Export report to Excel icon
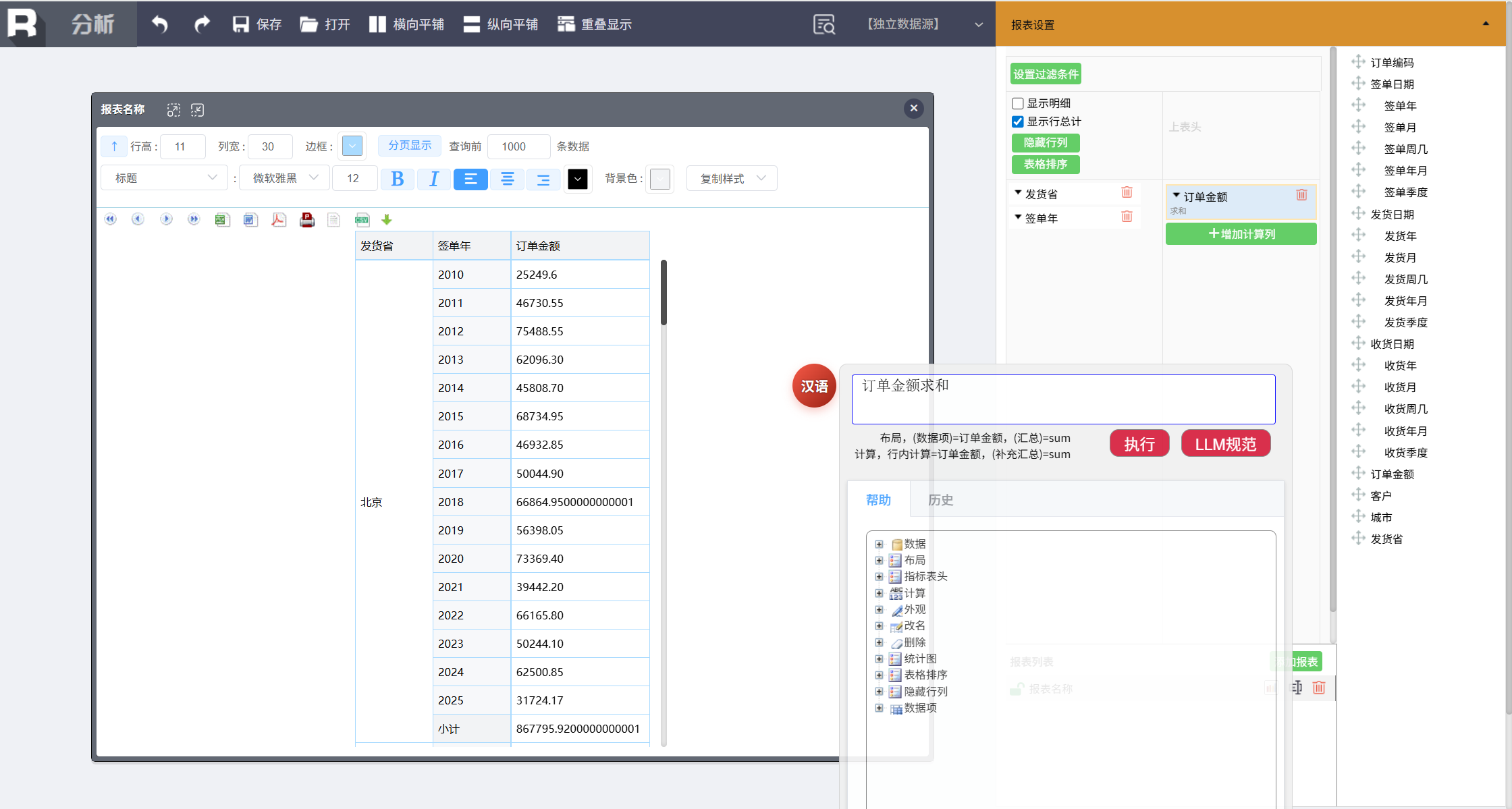1512x809 pixels. [x=222, y=220]
